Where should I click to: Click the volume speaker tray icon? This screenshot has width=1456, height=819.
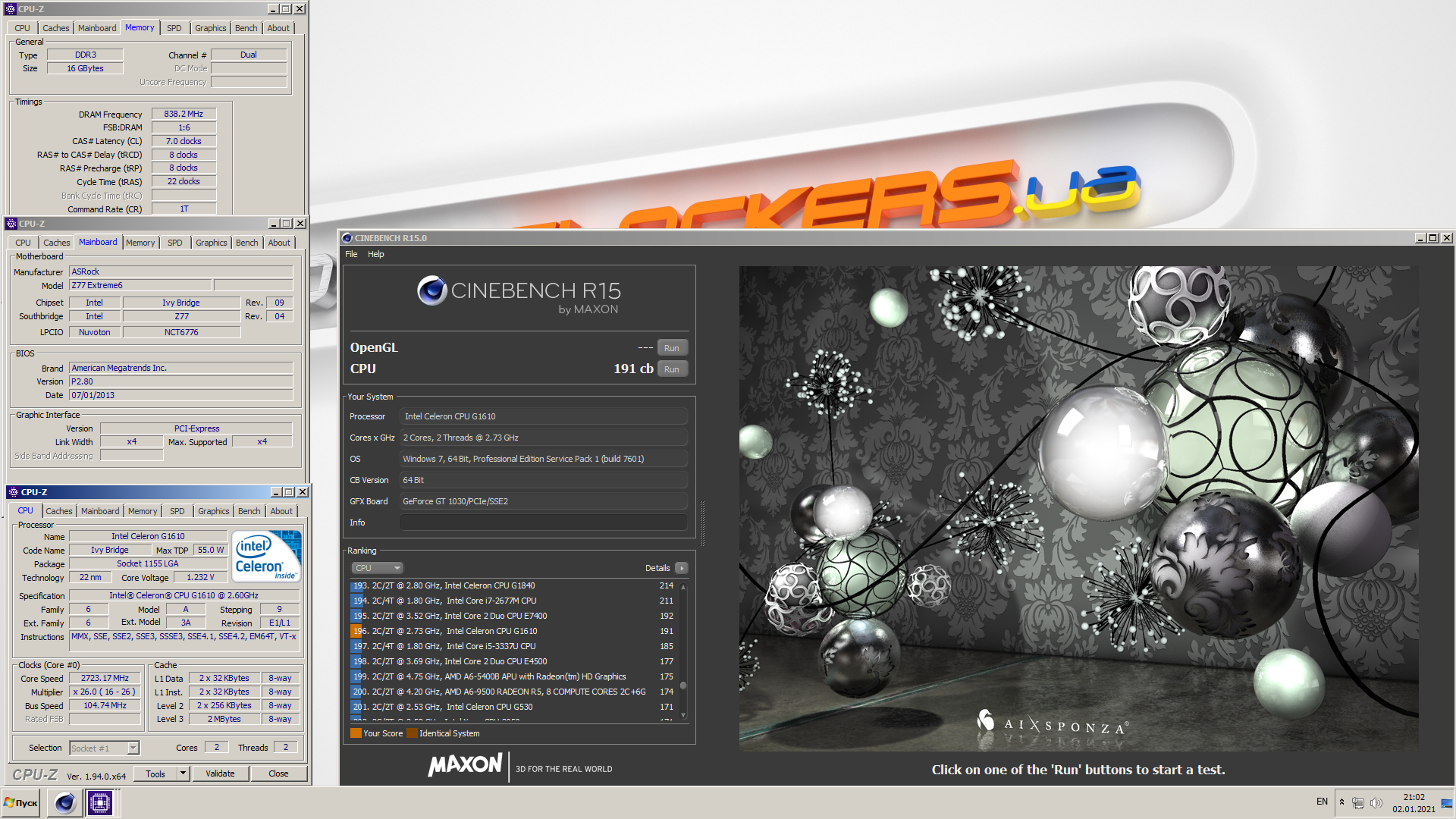pyautogui.click(x=1376, y=802)
